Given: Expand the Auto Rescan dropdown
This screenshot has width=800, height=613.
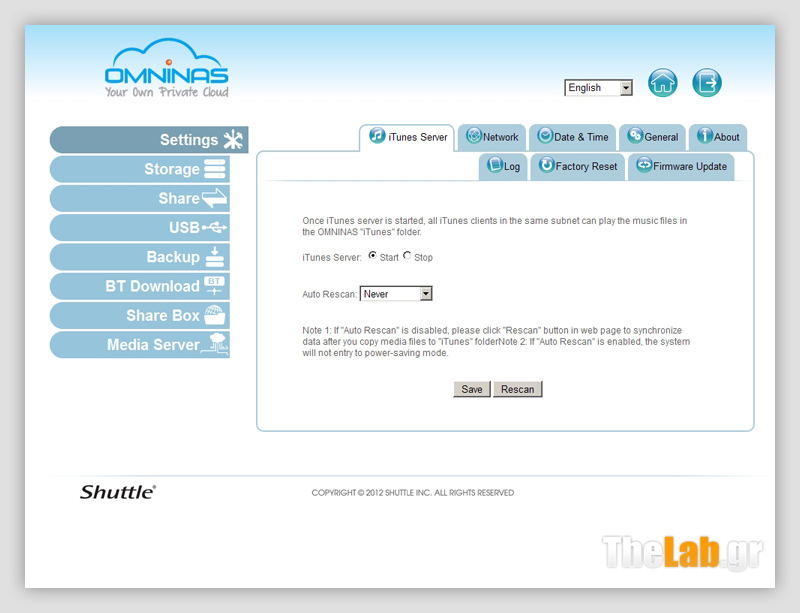Looking at the screenshot, I should pos(396,294).
